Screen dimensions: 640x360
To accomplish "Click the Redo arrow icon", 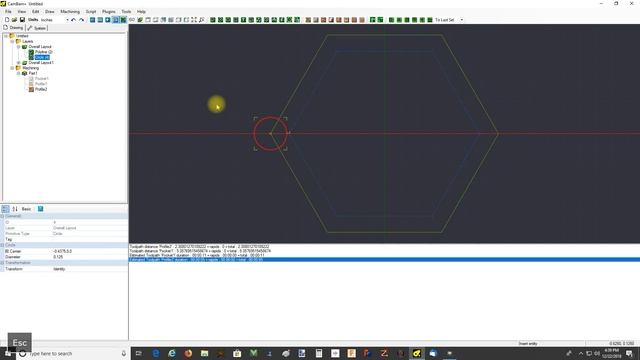I will (81, 20).
